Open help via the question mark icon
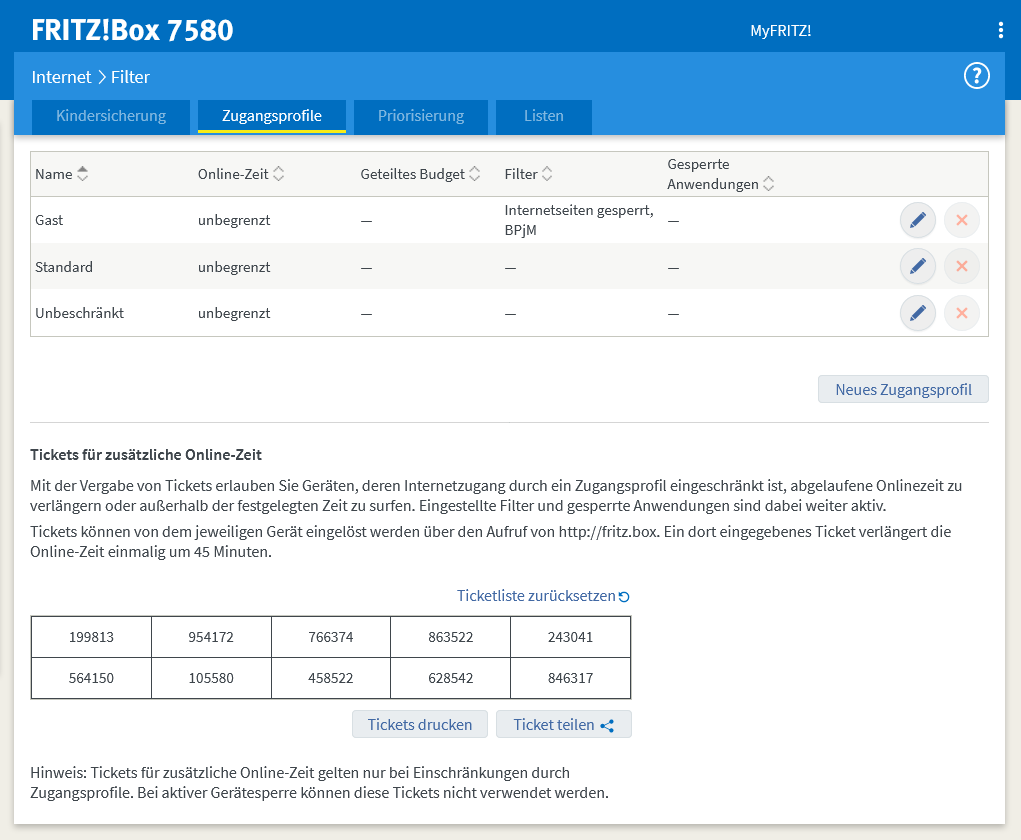 click(976, 75)
